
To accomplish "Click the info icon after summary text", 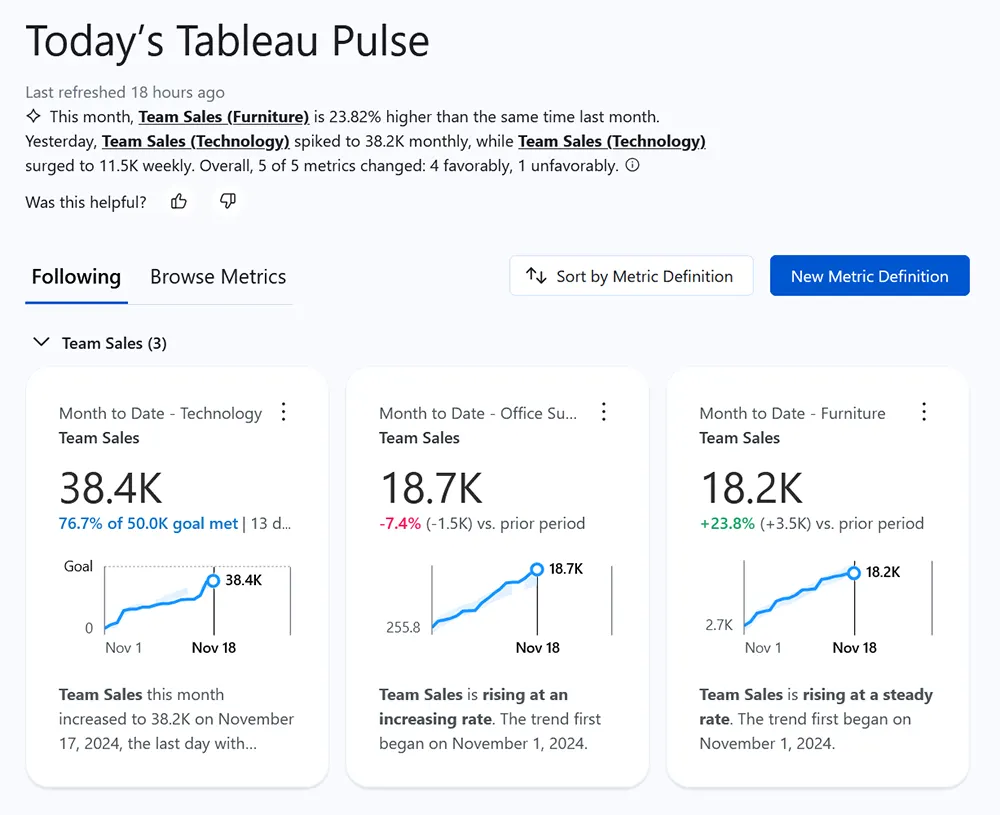I will [632, 165].
